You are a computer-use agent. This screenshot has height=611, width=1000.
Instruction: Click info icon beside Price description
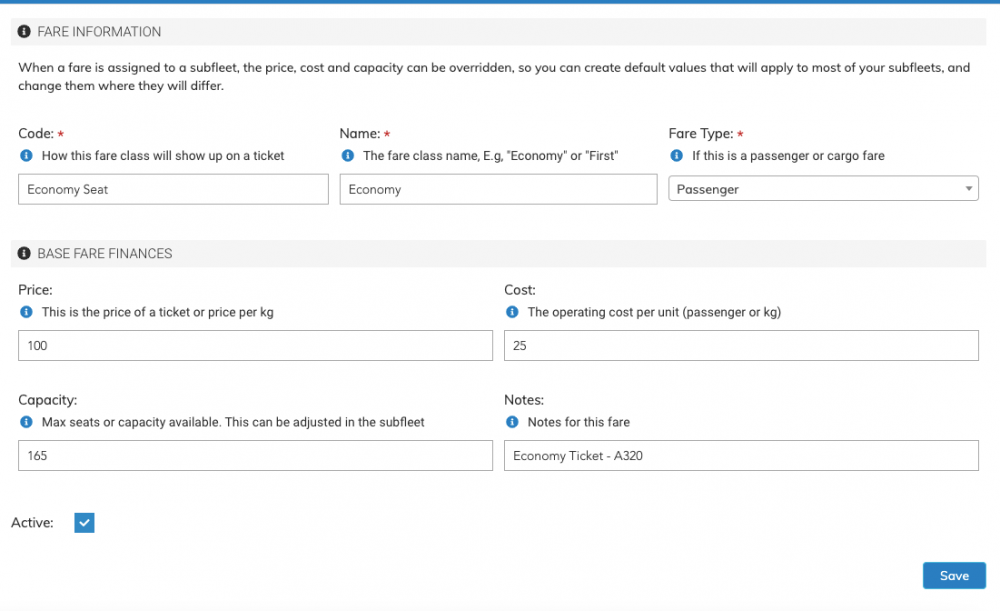tap(26, 312)
